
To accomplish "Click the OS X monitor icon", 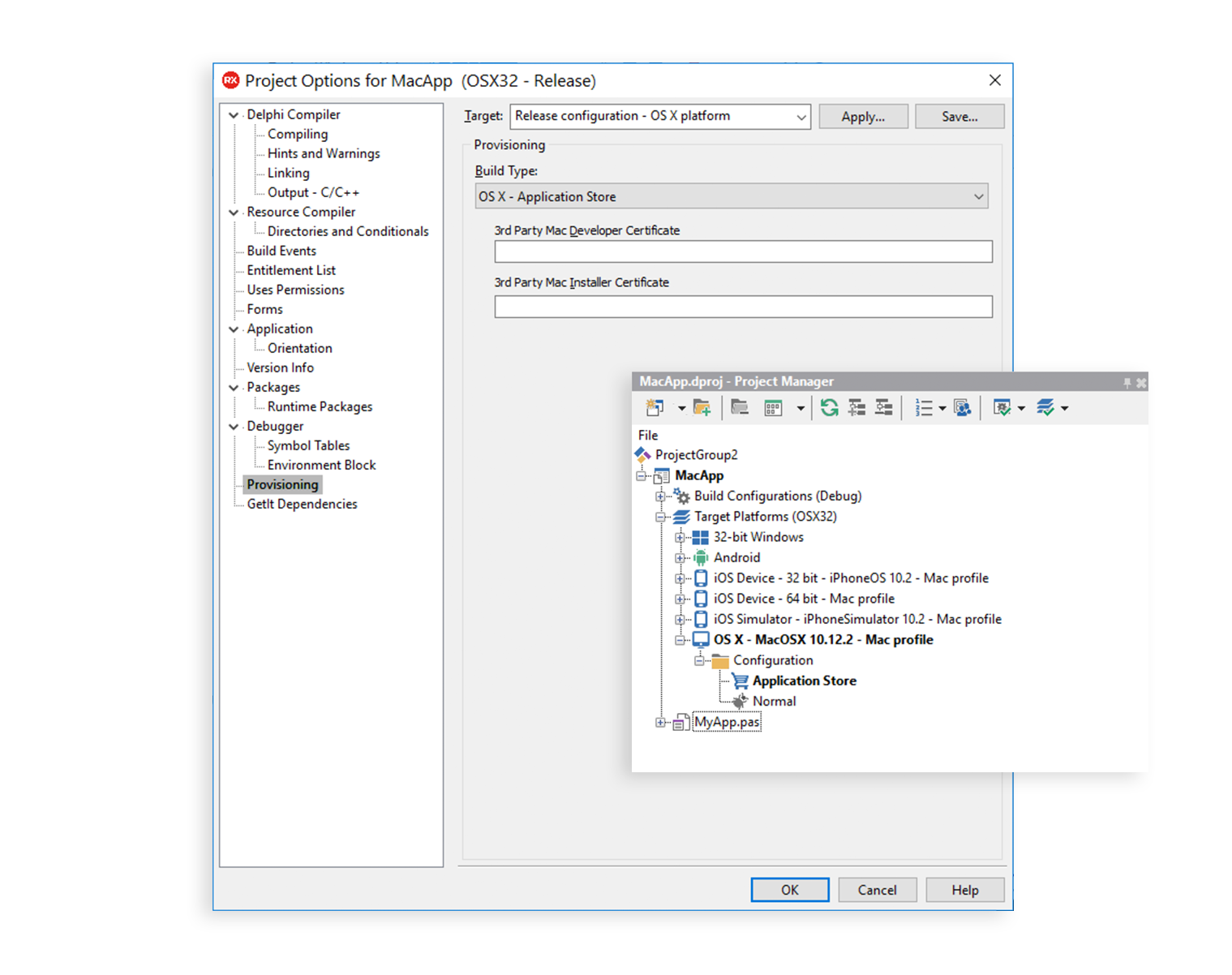I will pyautogui.click(x=701, y=640).
